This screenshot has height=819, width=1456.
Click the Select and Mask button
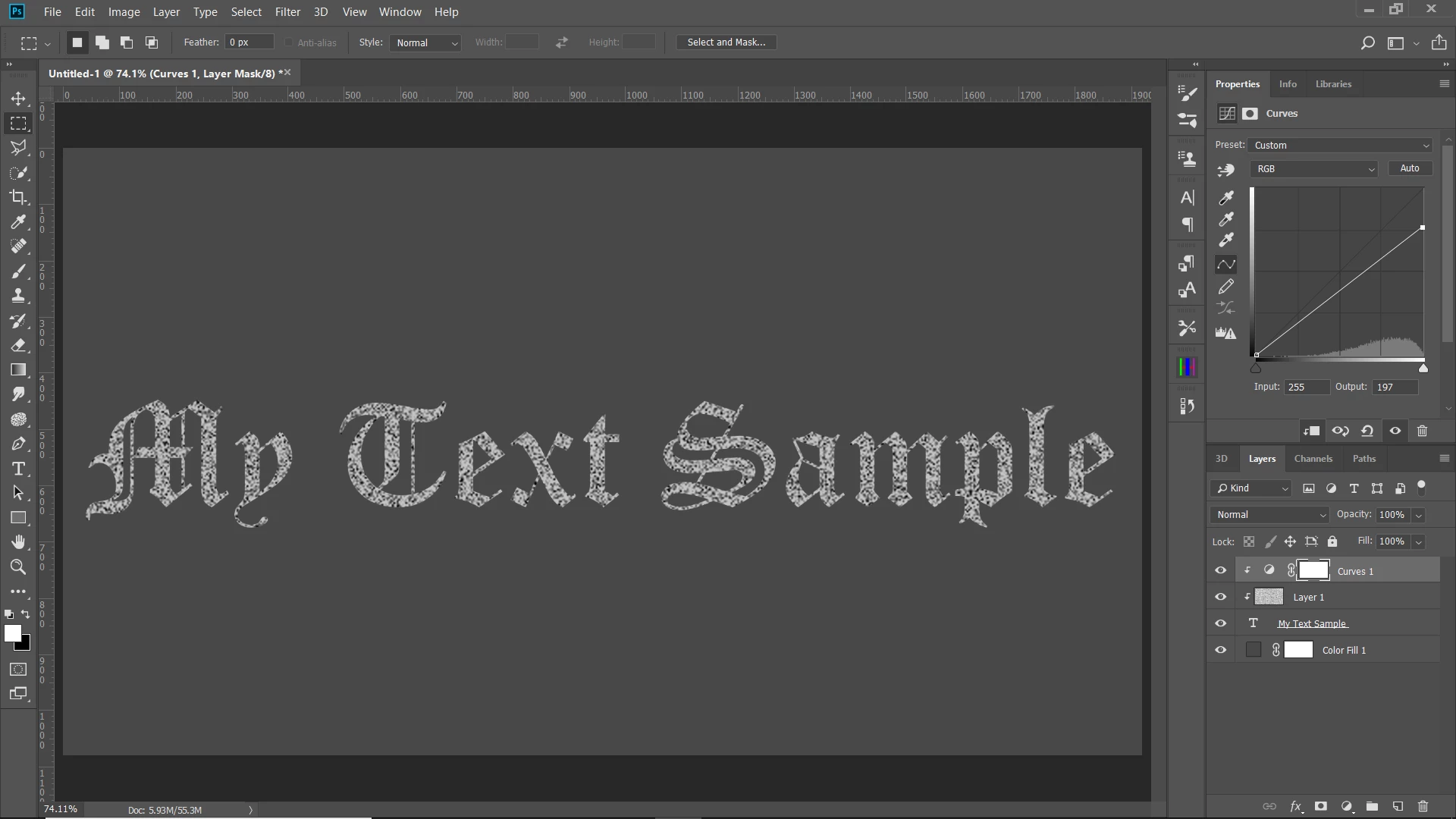pyautogui.click(x=726, y=42)
